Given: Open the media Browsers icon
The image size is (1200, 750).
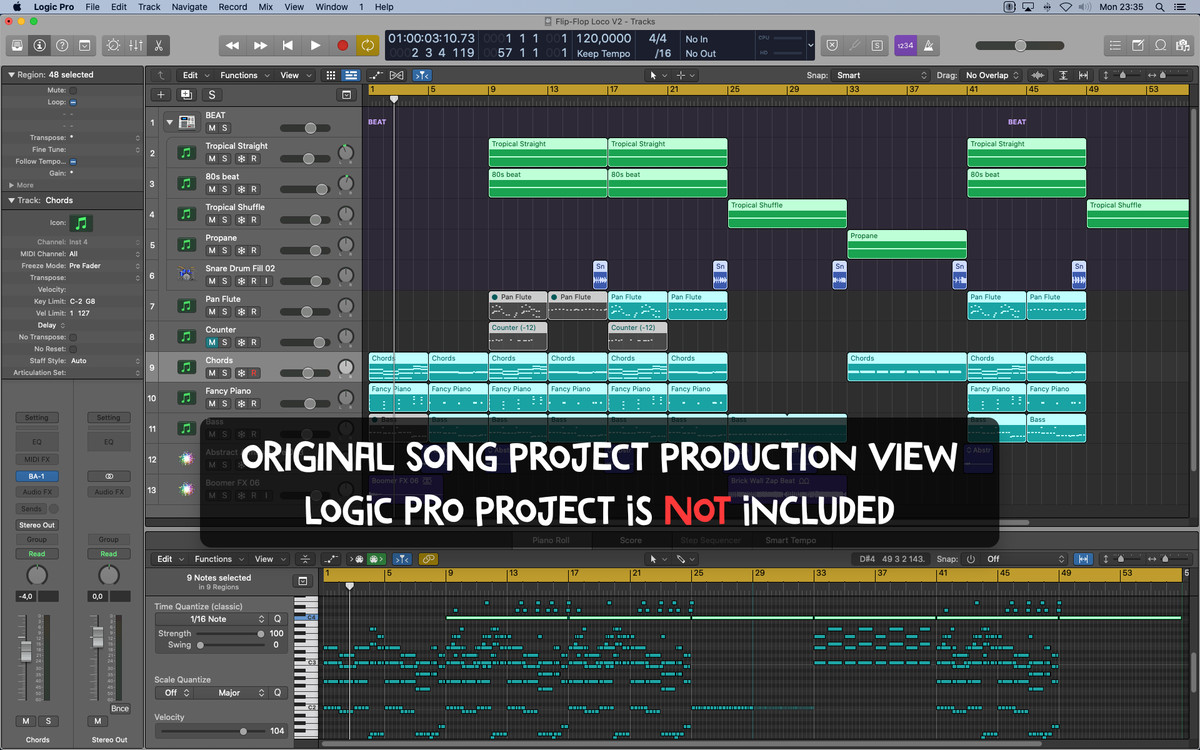Looking at the screenshot, I should 1184,45.
